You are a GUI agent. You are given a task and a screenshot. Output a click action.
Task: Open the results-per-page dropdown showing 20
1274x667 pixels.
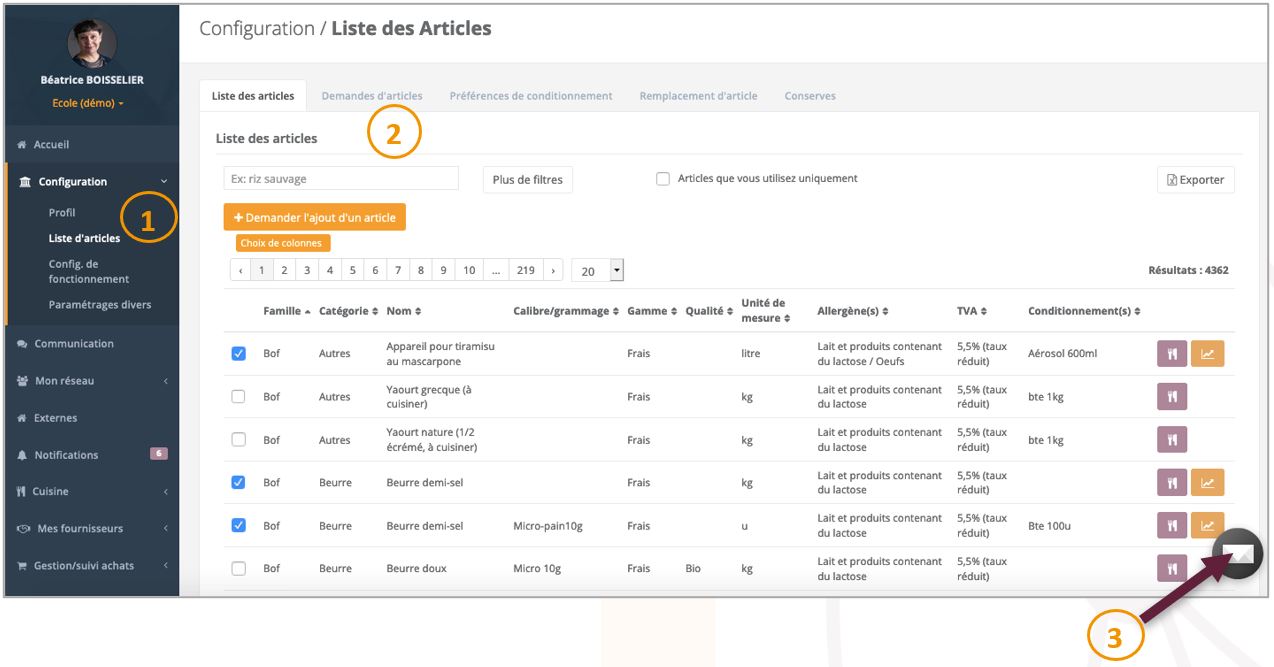pos(597,270)
